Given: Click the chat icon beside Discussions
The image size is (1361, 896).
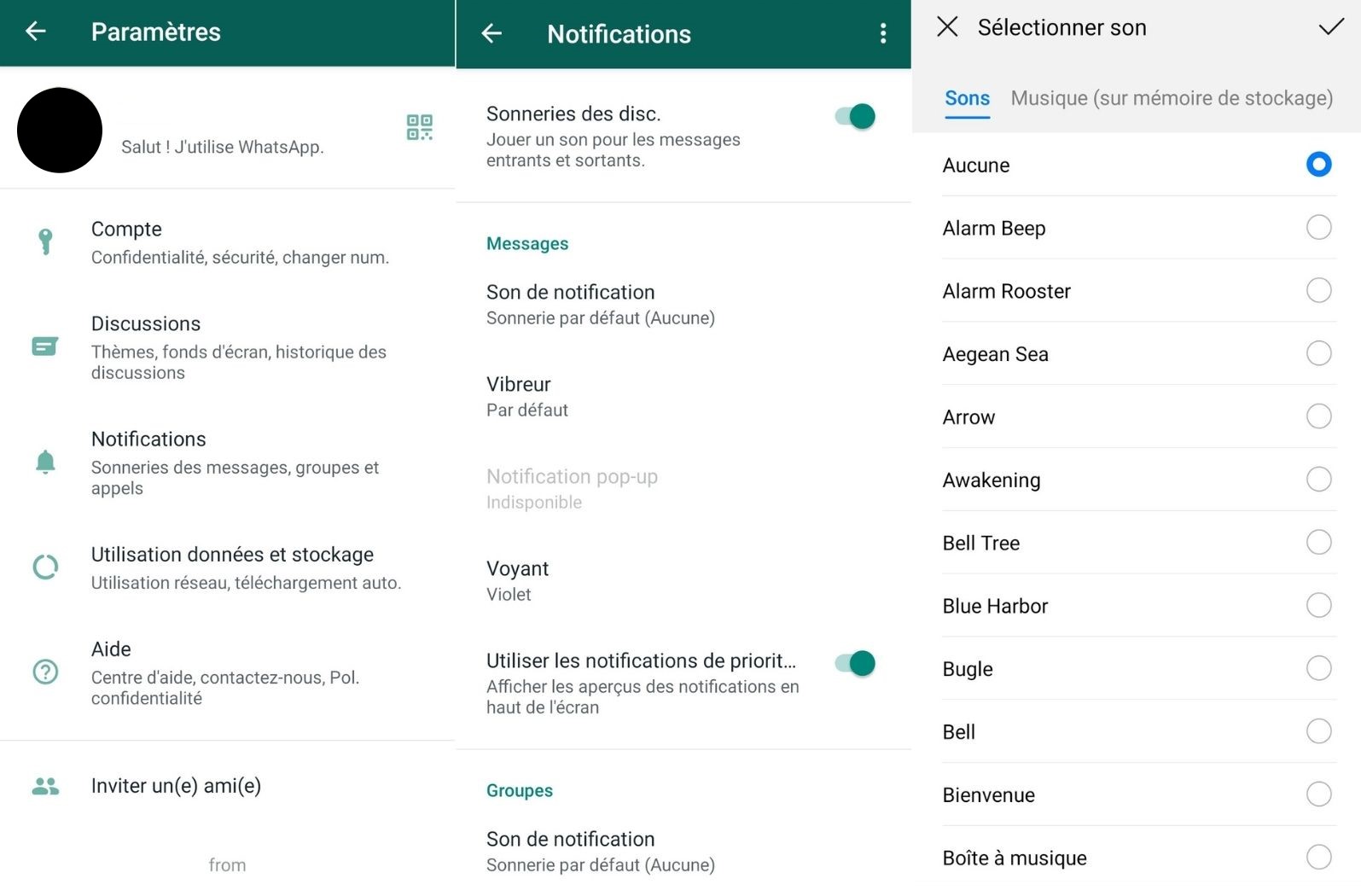Looking at the screenshot, I should (x=45, y=346).
